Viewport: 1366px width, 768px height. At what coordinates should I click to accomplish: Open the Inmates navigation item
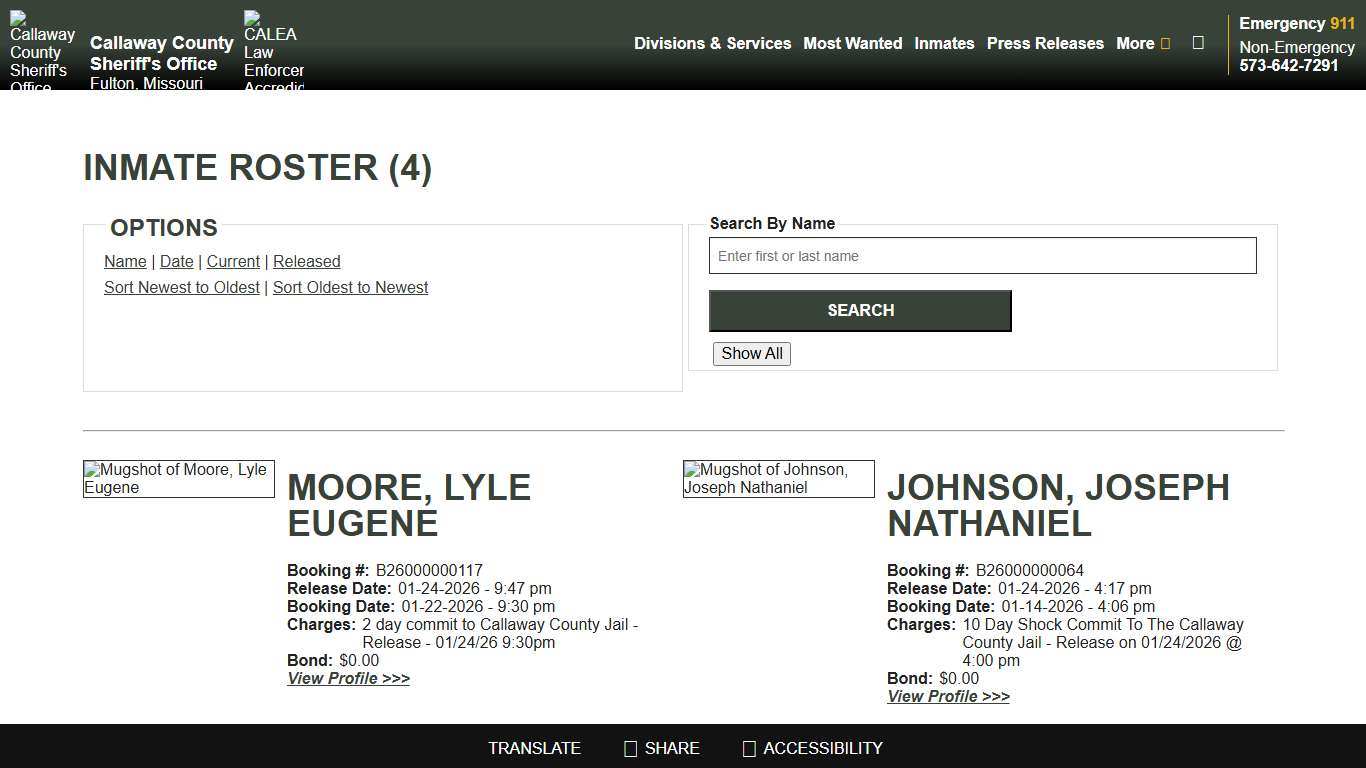[x=944, y=43]
